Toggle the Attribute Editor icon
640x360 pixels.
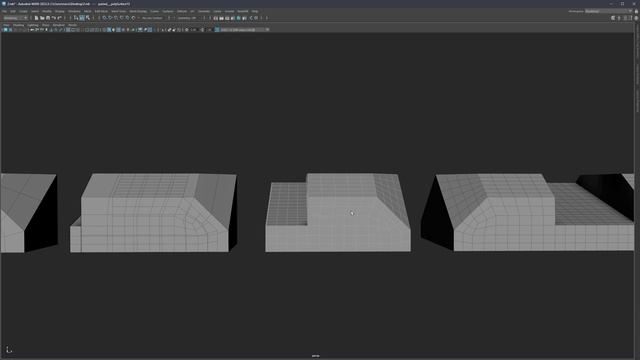tap(625, 18)
